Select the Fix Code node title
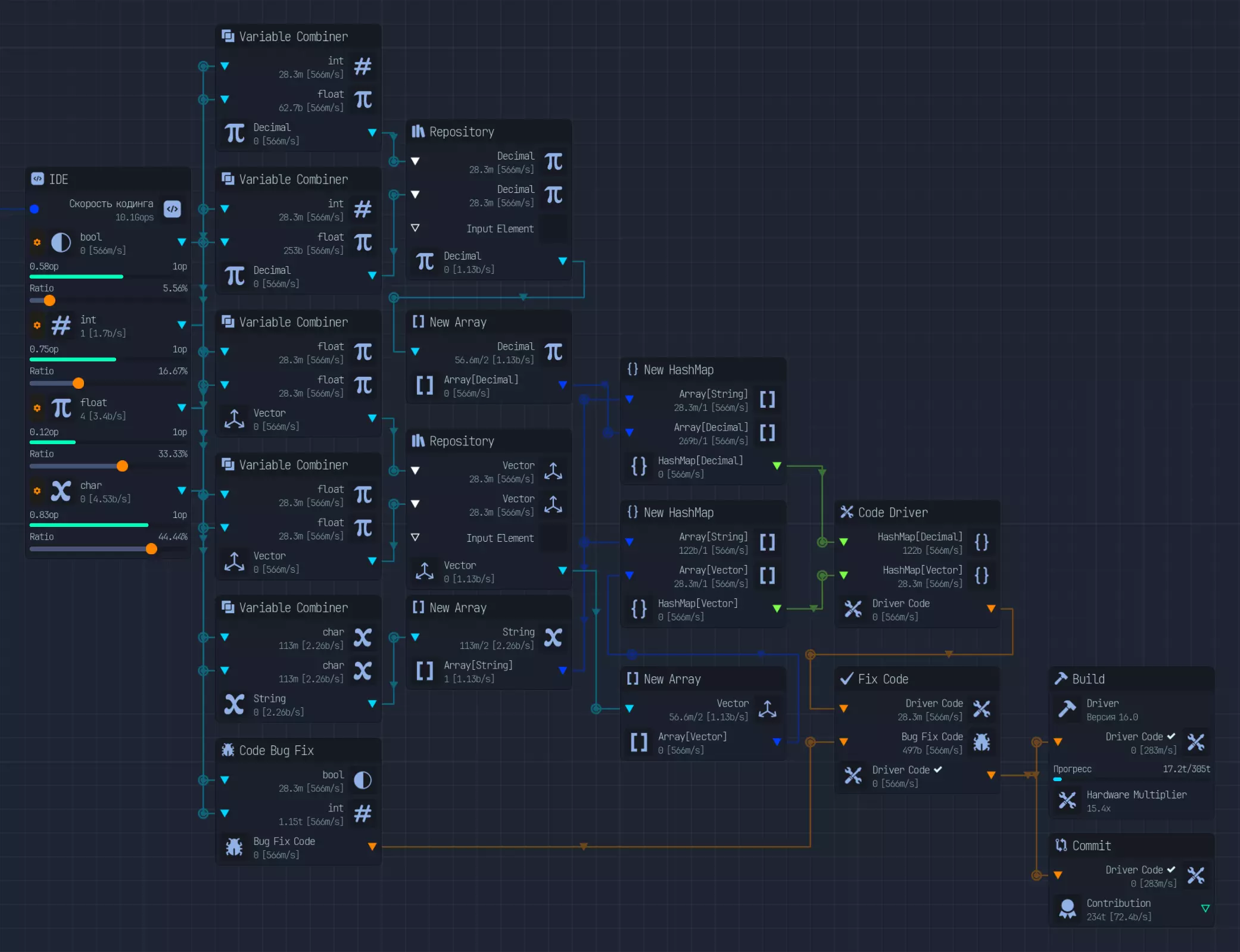 point(883,679)
